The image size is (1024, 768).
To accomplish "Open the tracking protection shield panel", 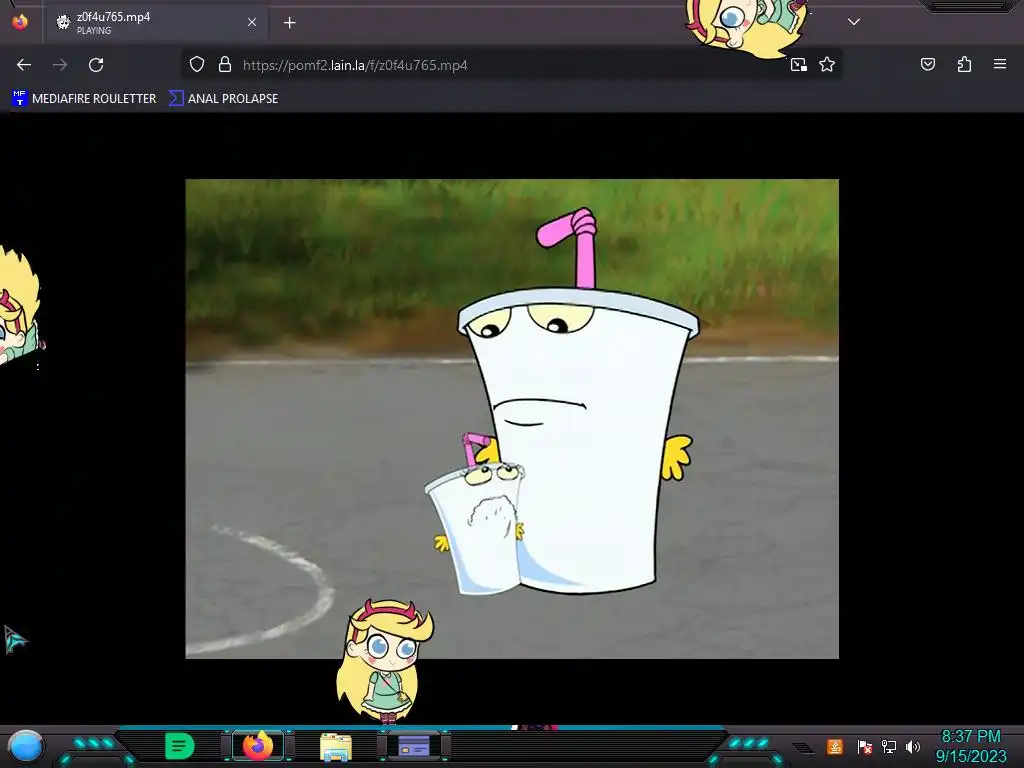I will tap(197, 65).
